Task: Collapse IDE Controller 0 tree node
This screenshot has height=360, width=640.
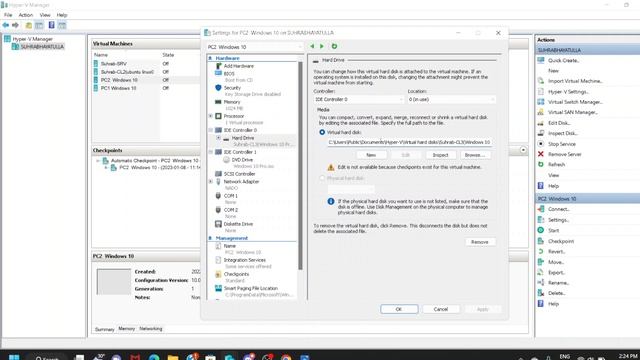Action: pyautogui.click(x=211, y=130)
